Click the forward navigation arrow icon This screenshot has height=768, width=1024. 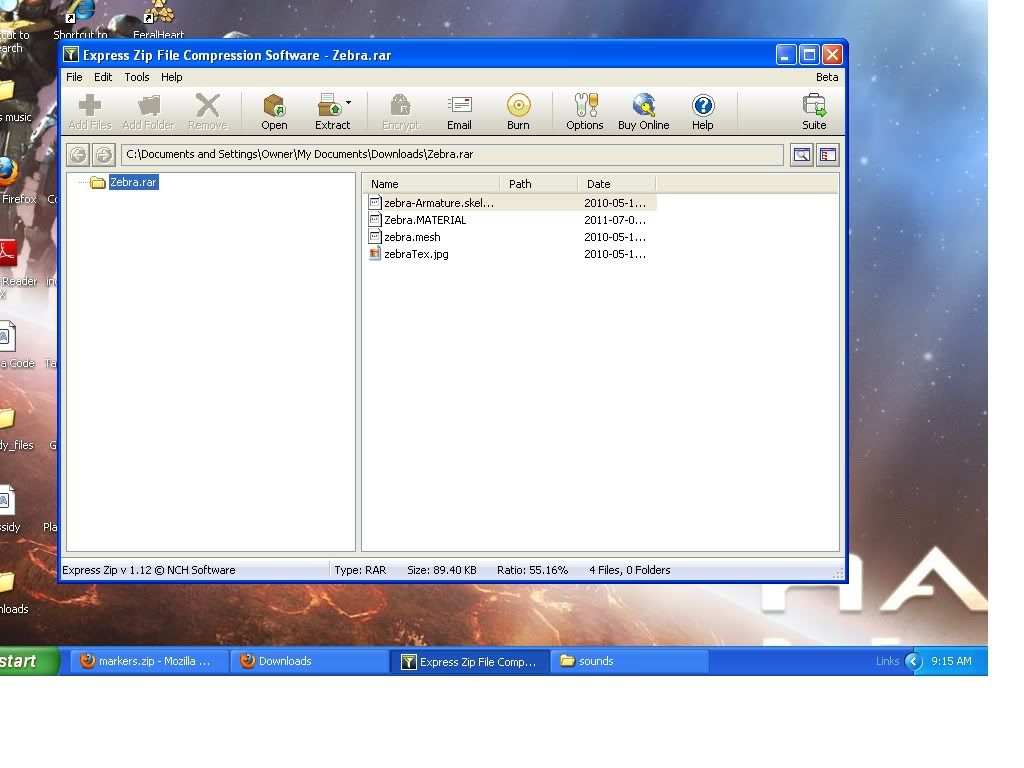104,155
